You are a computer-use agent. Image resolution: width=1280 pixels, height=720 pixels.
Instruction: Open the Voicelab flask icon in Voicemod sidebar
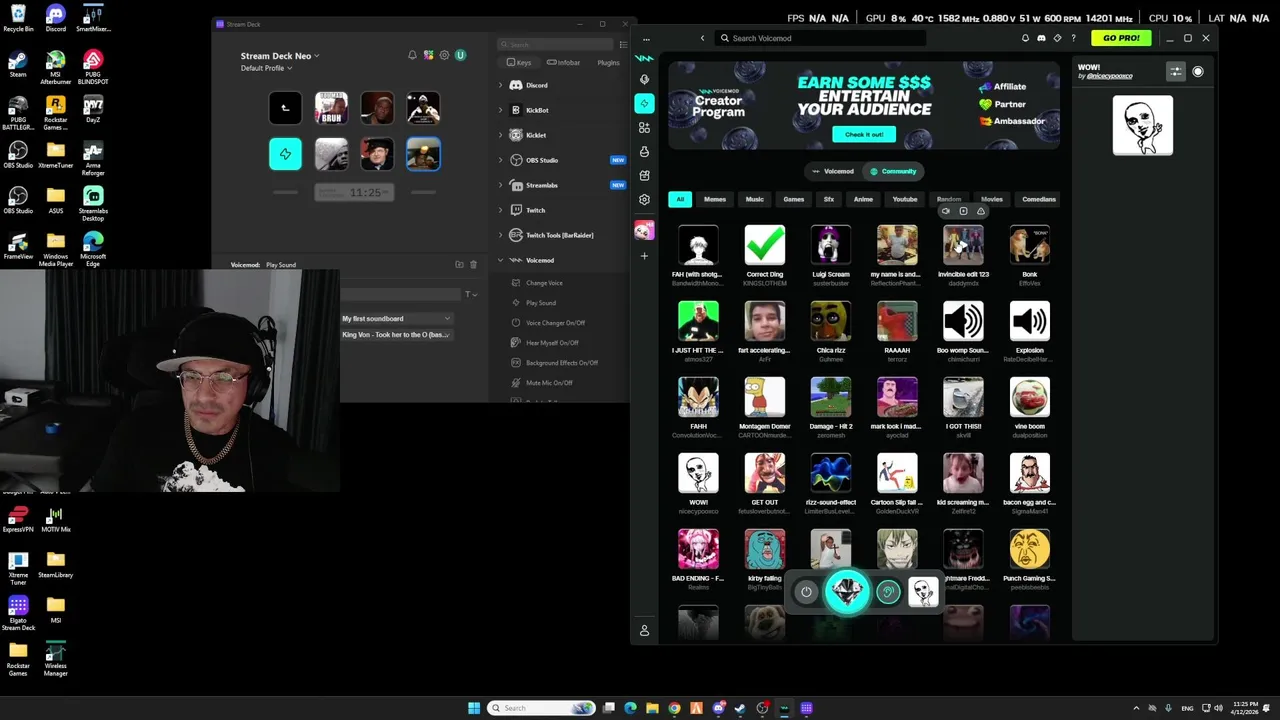[x=644, y=151]
